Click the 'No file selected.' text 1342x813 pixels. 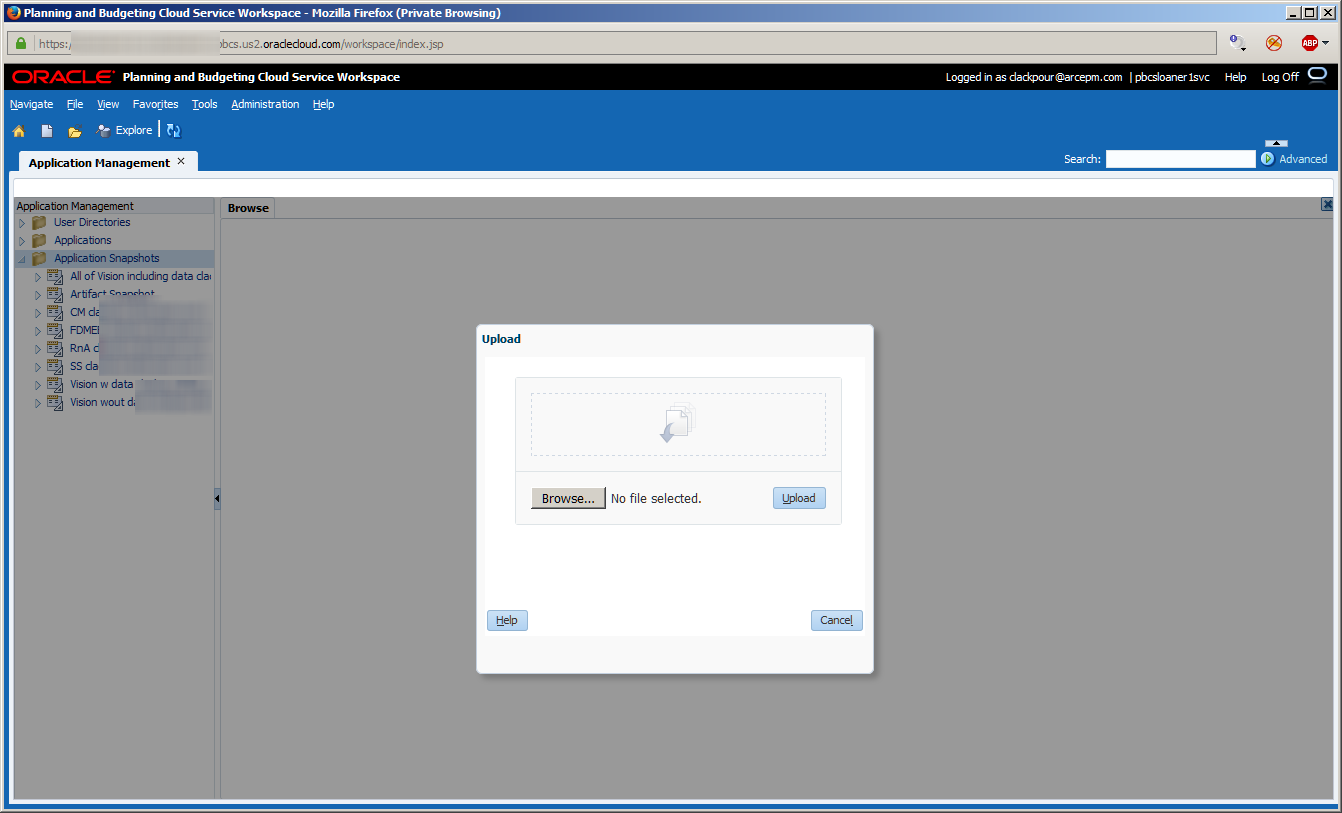pos(656,498)
